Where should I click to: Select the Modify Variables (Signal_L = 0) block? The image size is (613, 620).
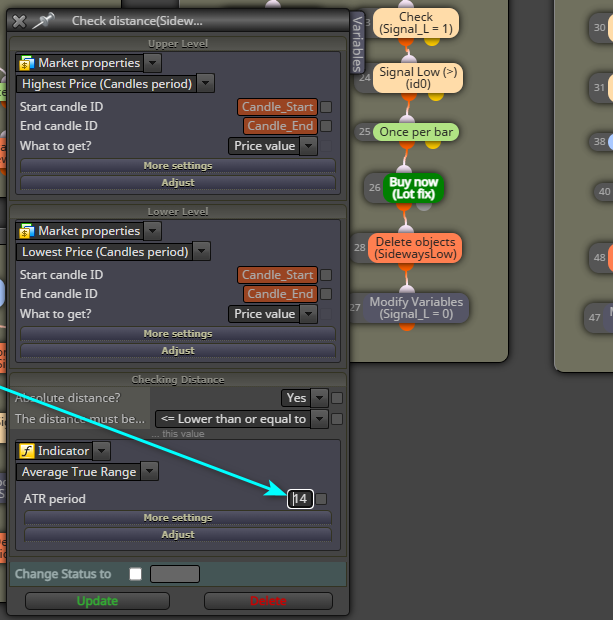tap(416, 308)
